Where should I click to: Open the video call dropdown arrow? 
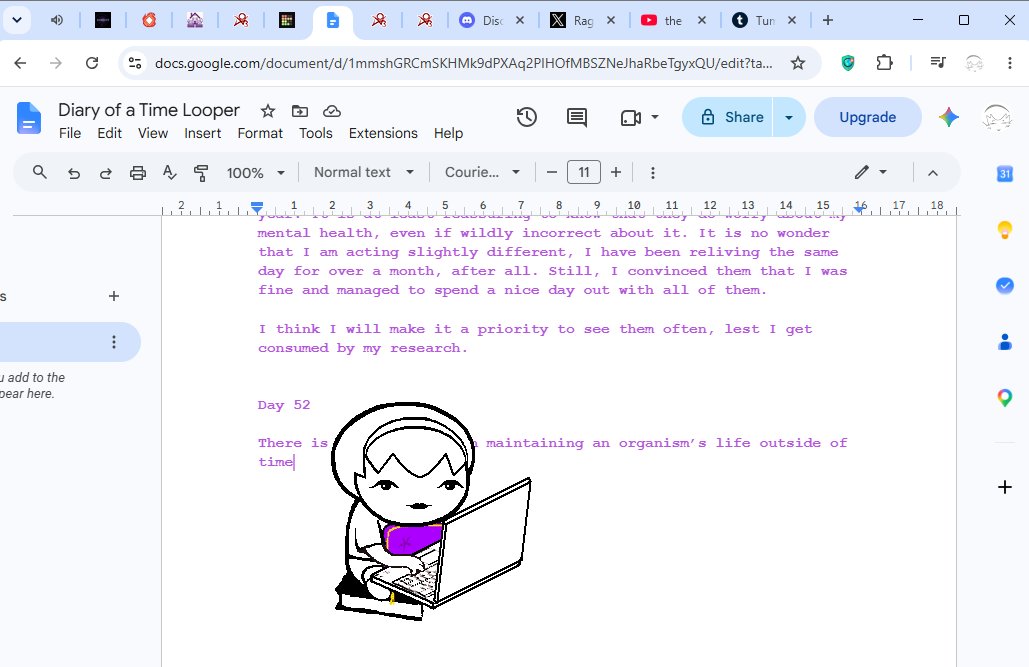point(654,118)
